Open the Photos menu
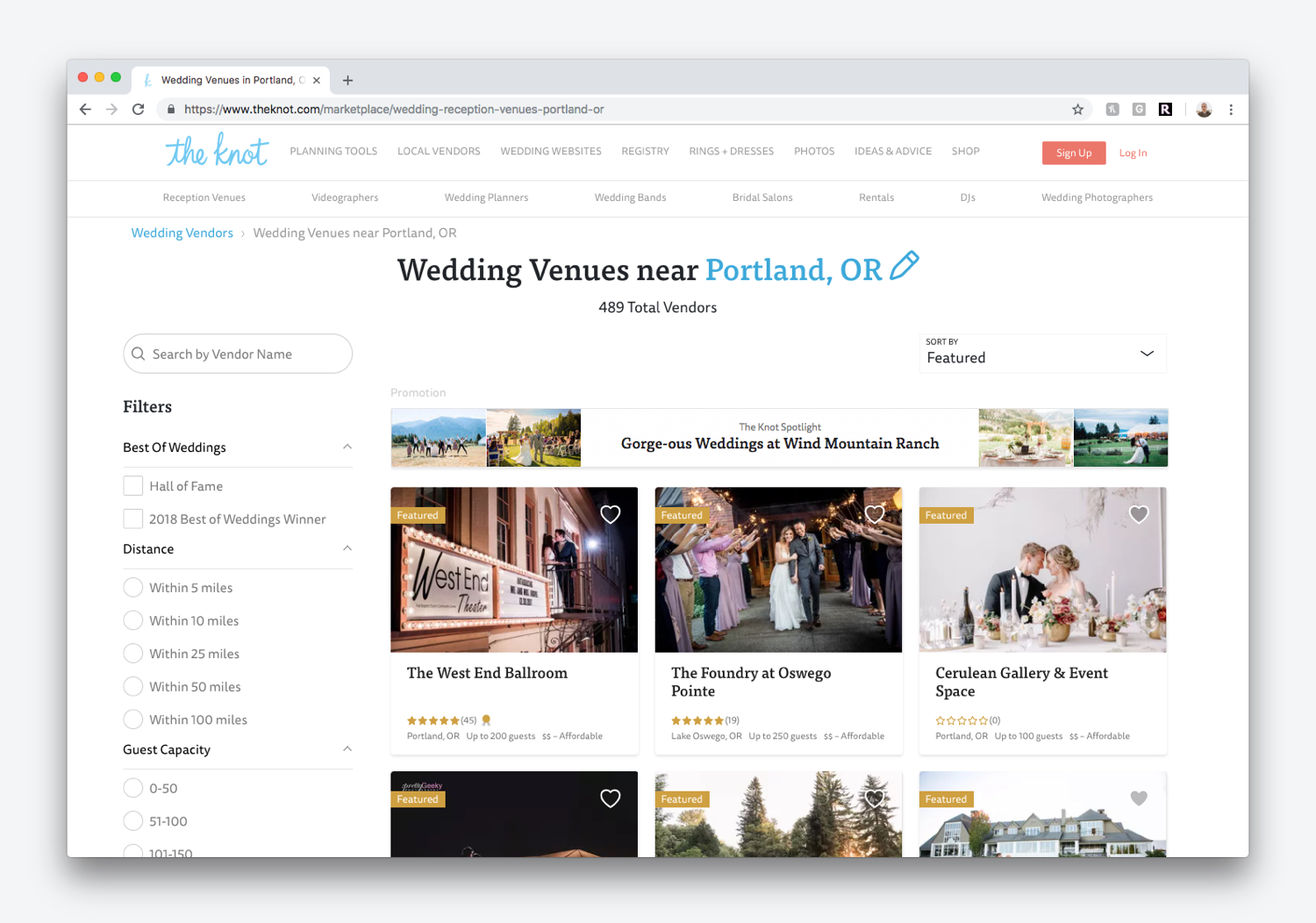Screen dimensions: 1316x923 pyautogui.click(x=814, y=151)
